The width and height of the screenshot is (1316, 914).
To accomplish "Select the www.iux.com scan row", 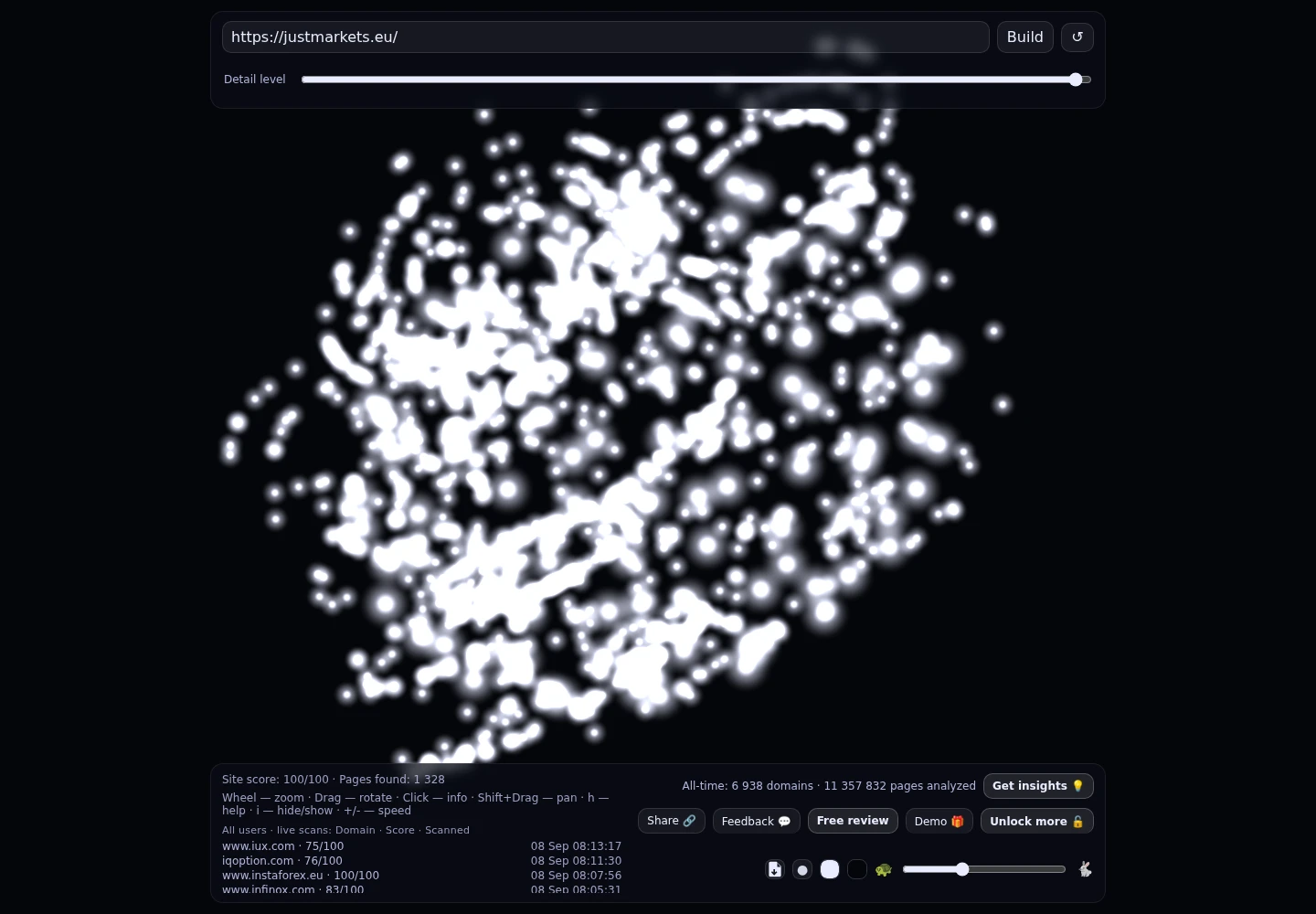I will tap(421, 846).
